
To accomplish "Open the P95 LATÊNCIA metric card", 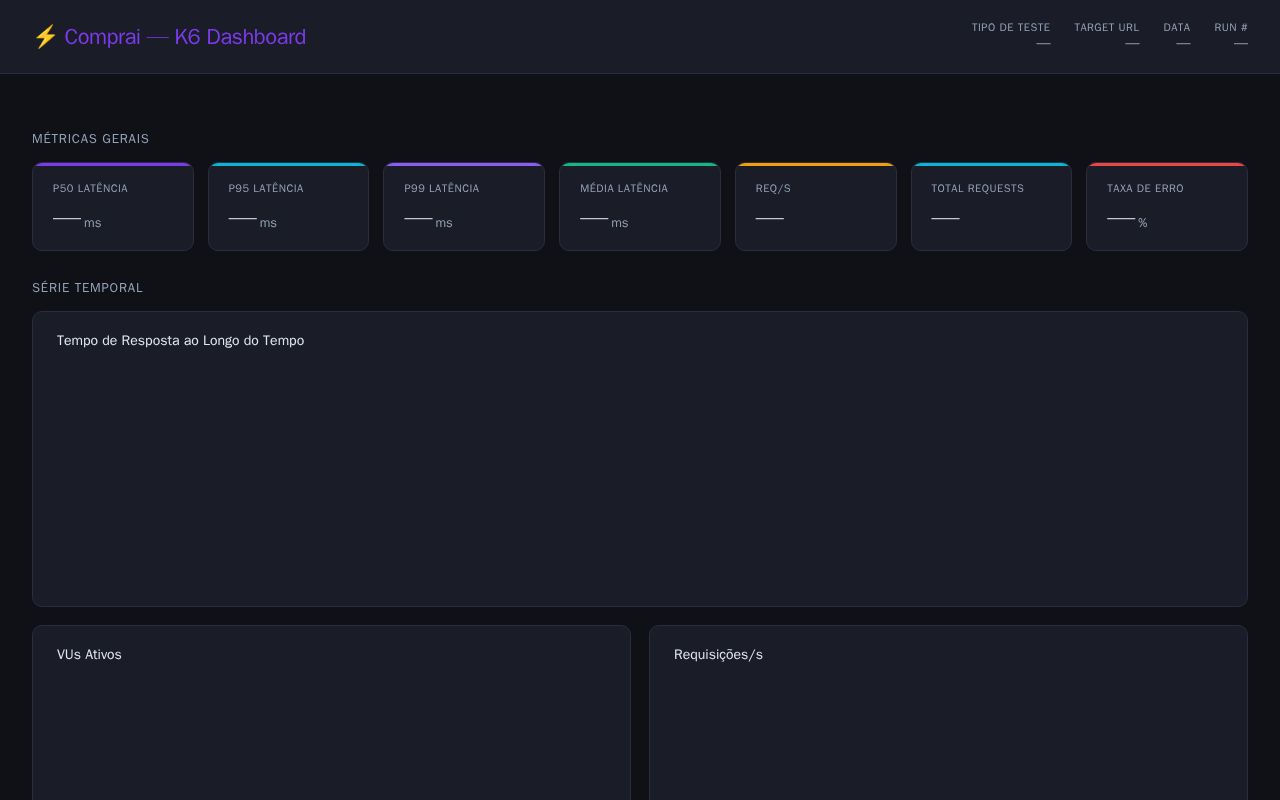I will [x=288, y=206].
